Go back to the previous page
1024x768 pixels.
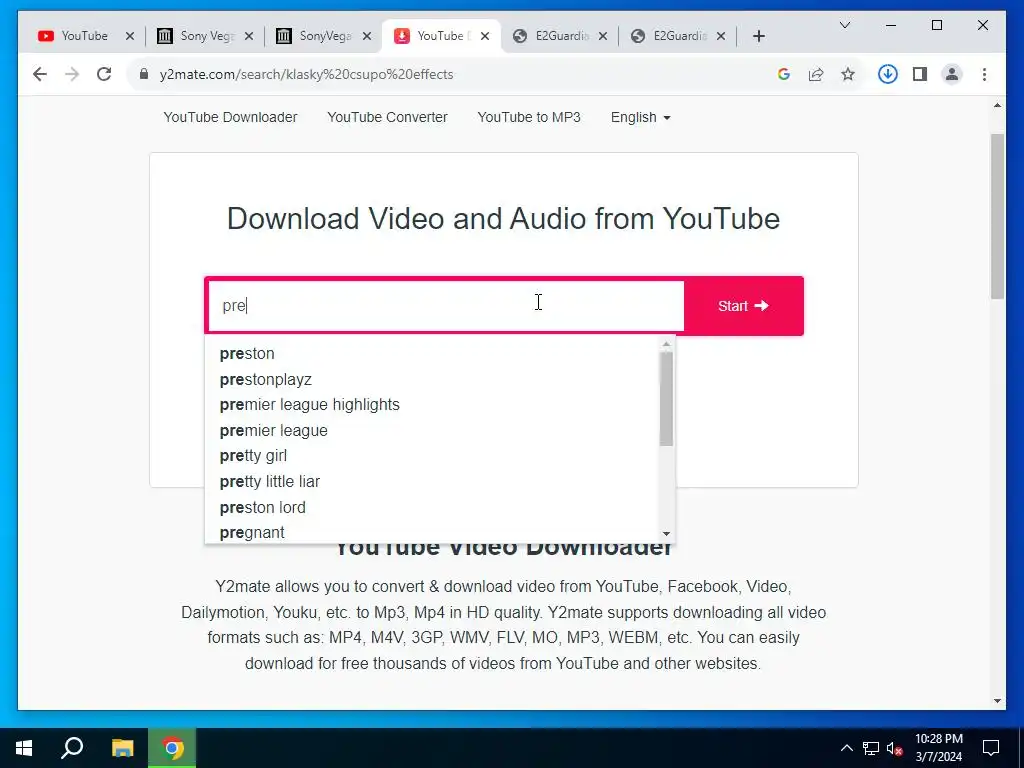pyautogui.click(x=40, y=74)
